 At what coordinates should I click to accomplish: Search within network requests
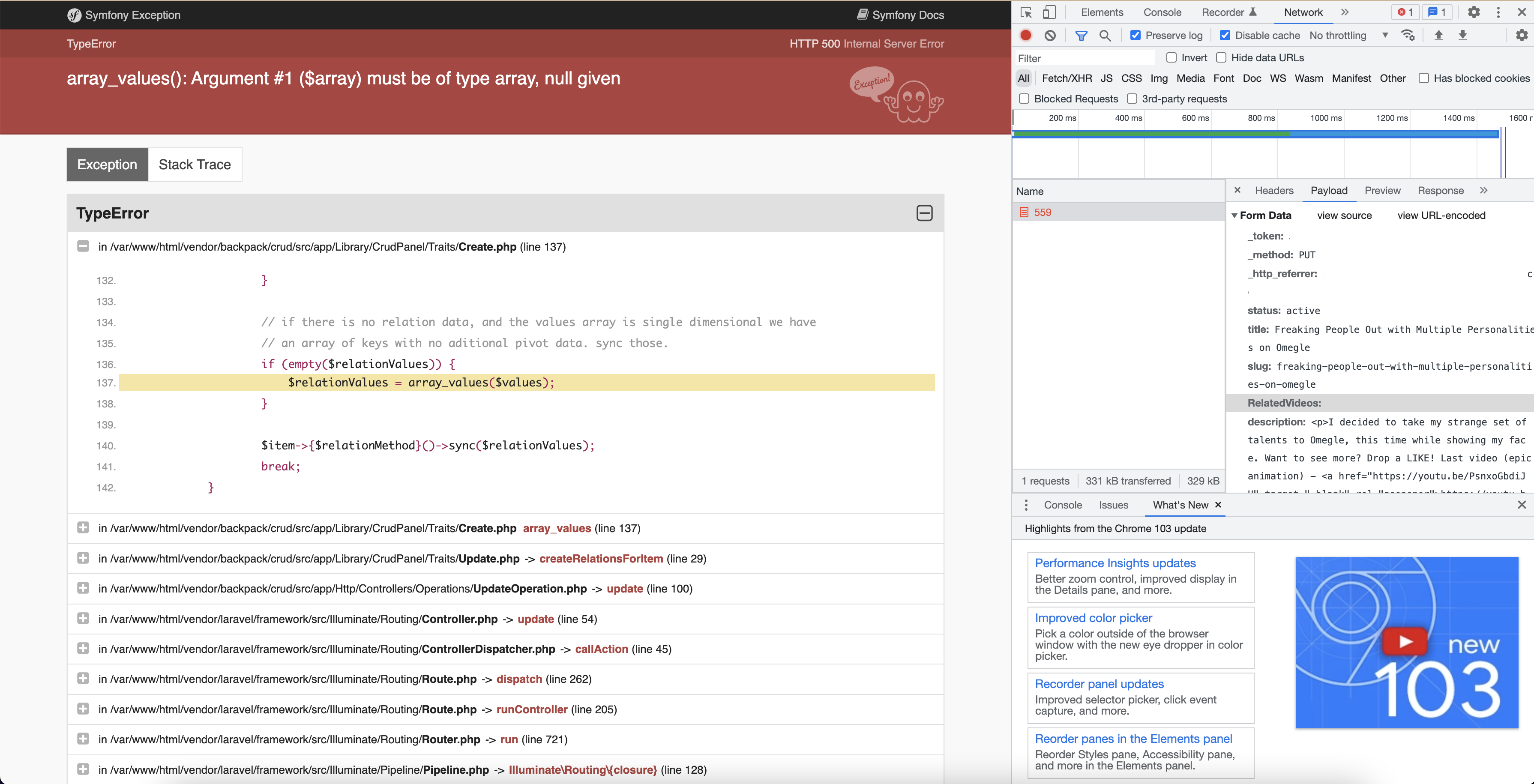pyautogui.click(x=1105, y=35)
